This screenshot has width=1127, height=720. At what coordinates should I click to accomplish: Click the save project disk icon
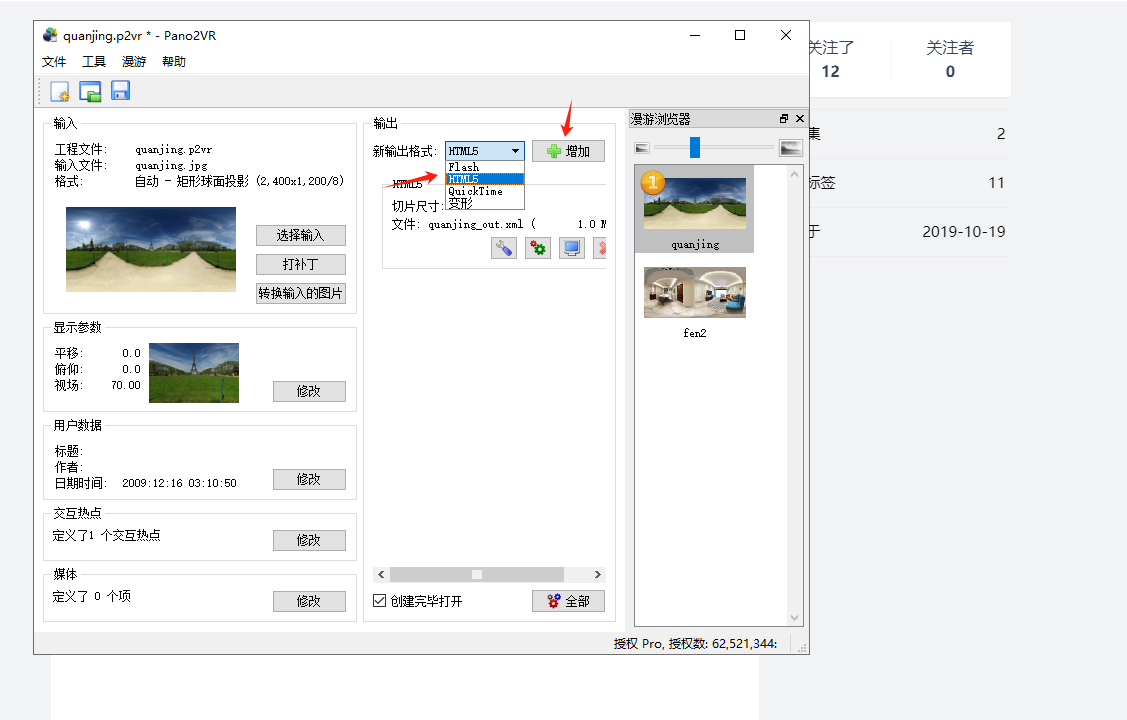120,91
